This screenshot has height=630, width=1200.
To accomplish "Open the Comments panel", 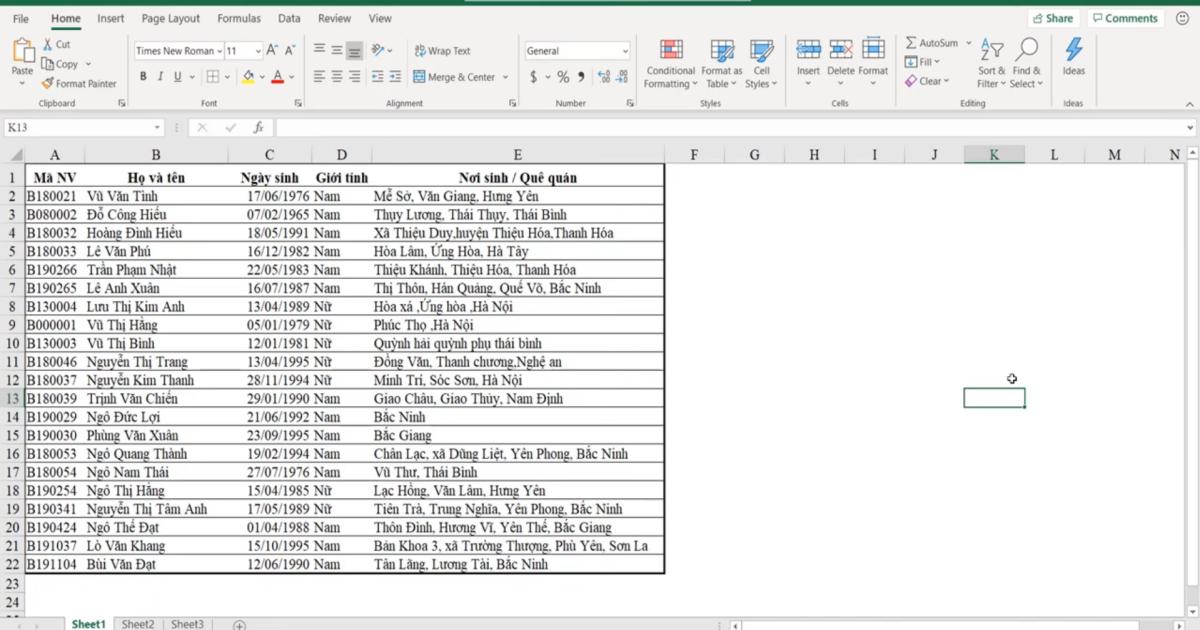I will point(1125,17).
